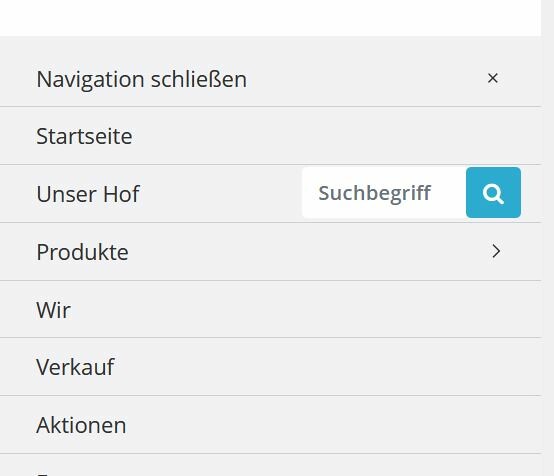Screen dimensions: 554x476
Task: Click the 'Unser Hof' link text
Action: point(88,194)
